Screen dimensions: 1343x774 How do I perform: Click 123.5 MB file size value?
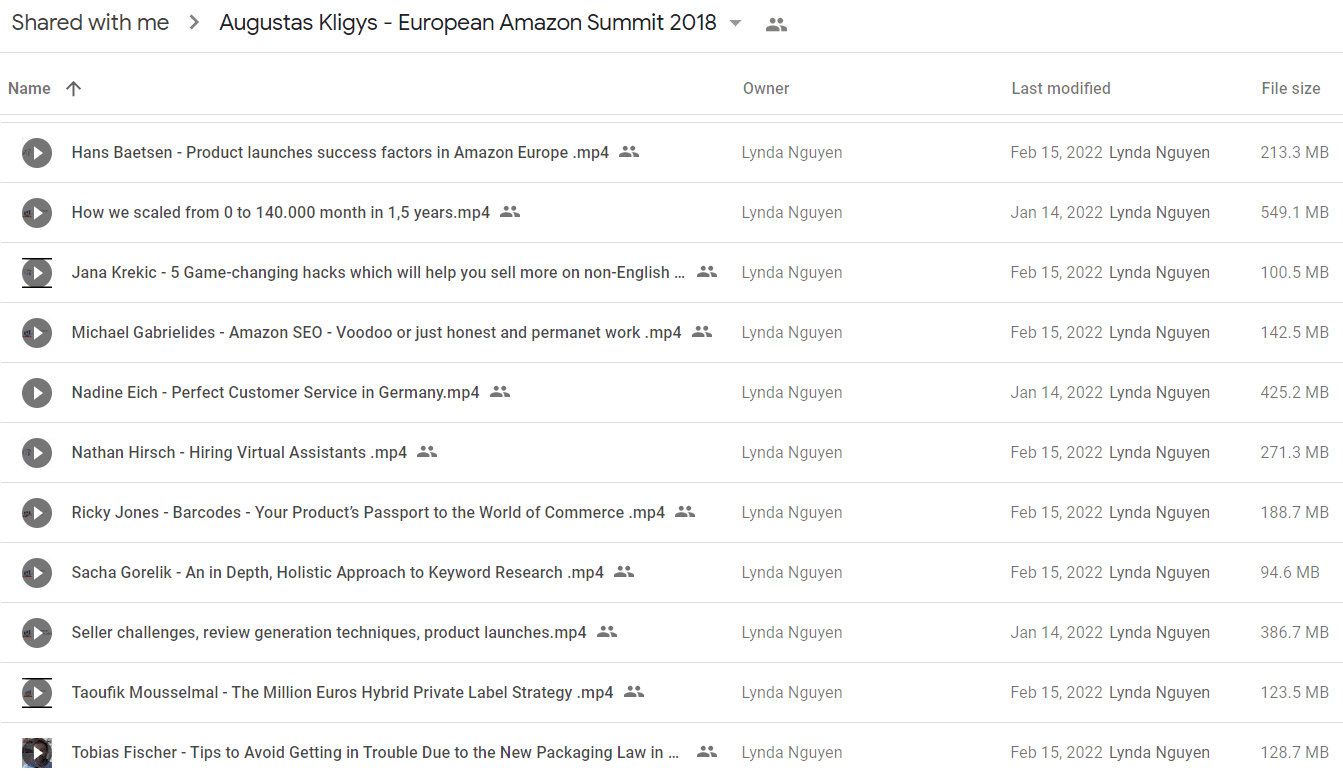click(x=1294, y=693)
